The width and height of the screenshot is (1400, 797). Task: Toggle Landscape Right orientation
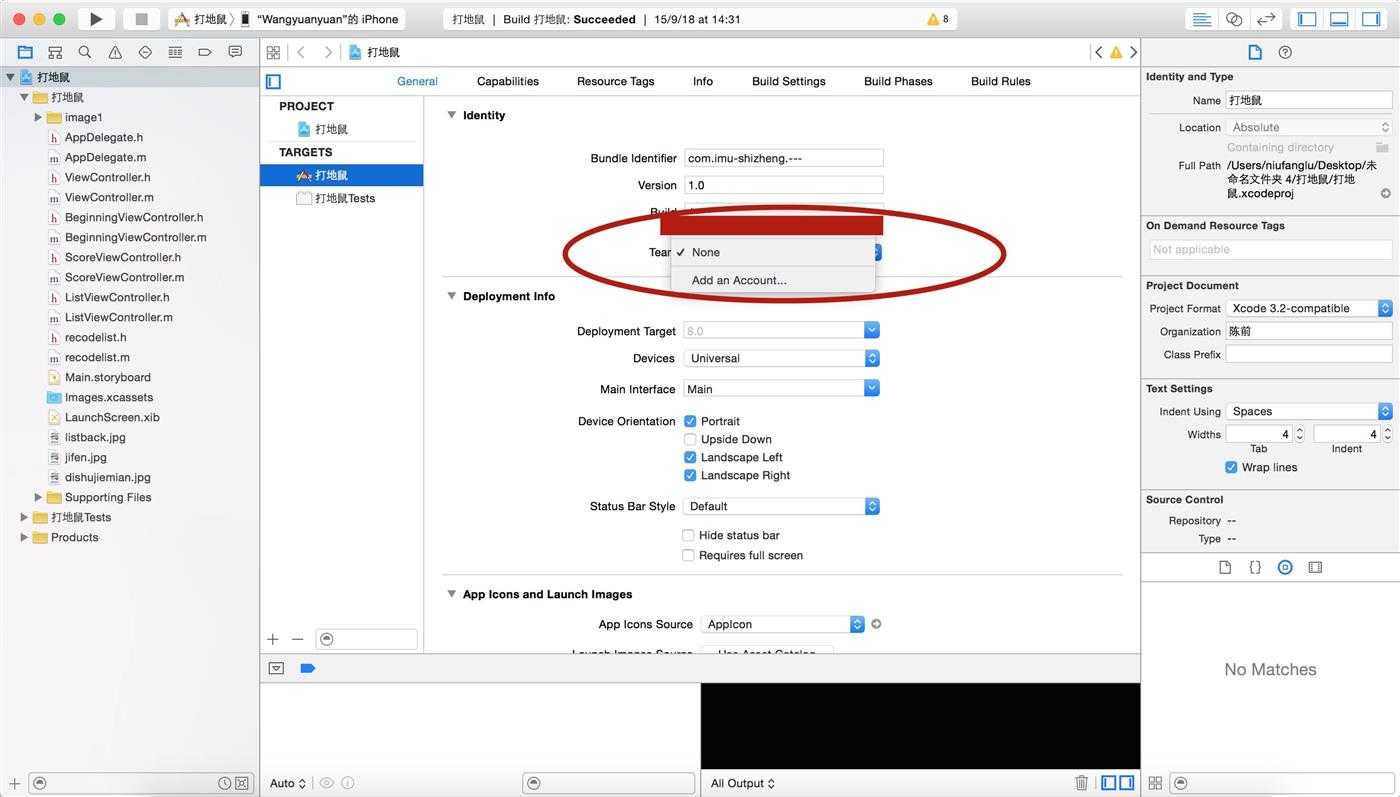point(689,475)
